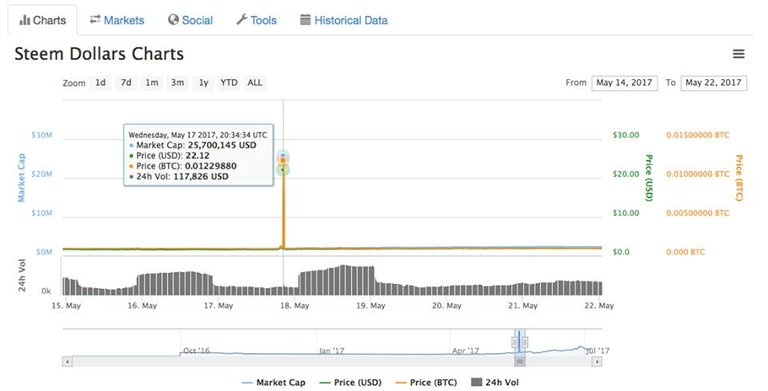
Task: Set zoom to ALL
Action: coord(255,83)
